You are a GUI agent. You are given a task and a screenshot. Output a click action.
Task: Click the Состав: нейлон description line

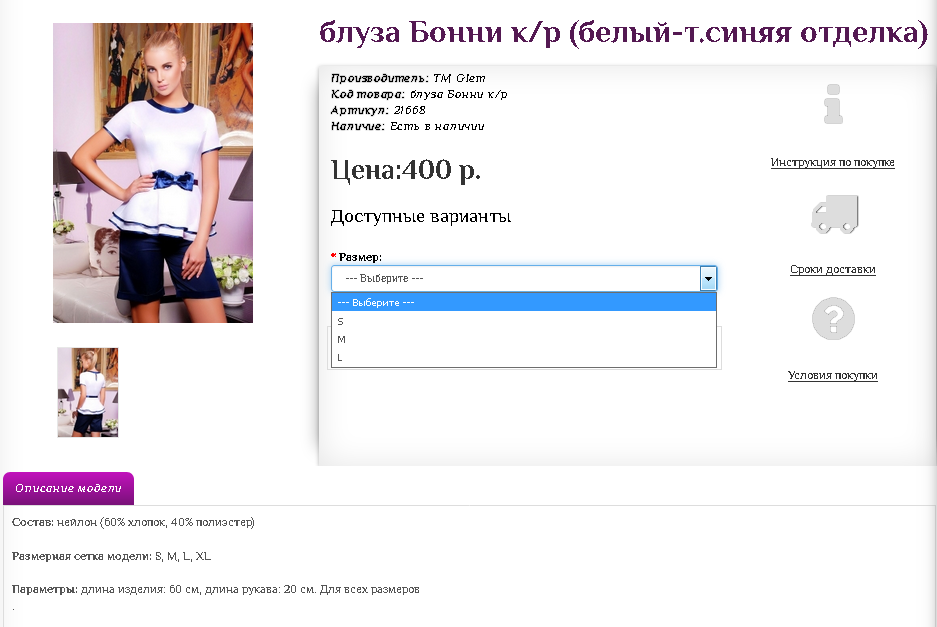133,522
